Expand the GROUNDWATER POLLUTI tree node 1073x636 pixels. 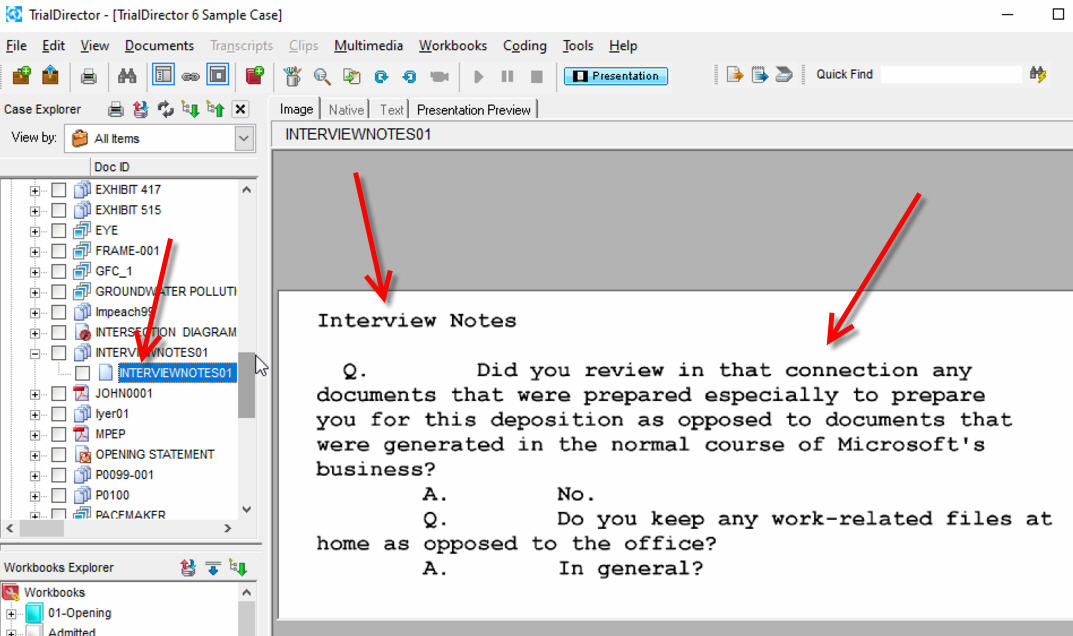34,292
